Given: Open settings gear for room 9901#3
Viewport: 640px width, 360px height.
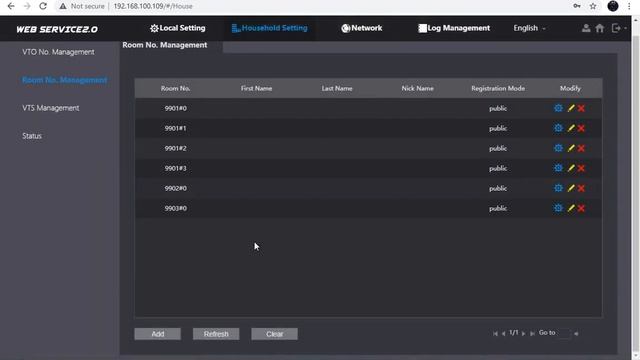Looking at the screenshot, I should 558,168.
